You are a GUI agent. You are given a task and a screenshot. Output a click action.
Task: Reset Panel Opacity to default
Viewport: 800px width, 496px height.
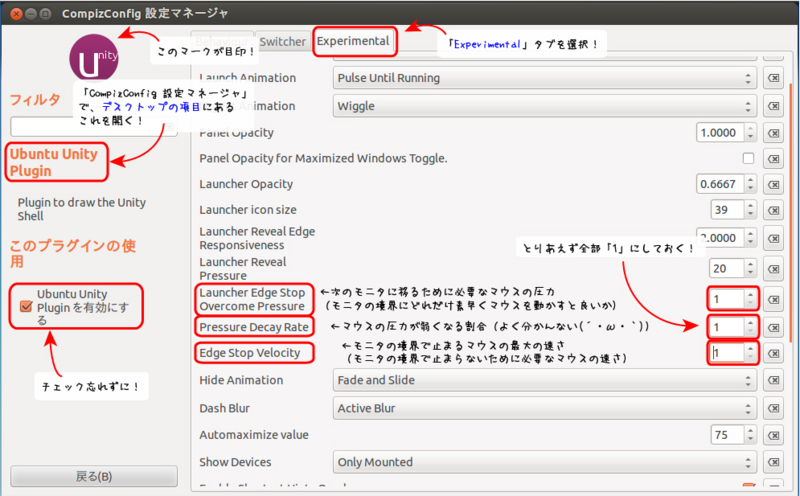[773, 133]
